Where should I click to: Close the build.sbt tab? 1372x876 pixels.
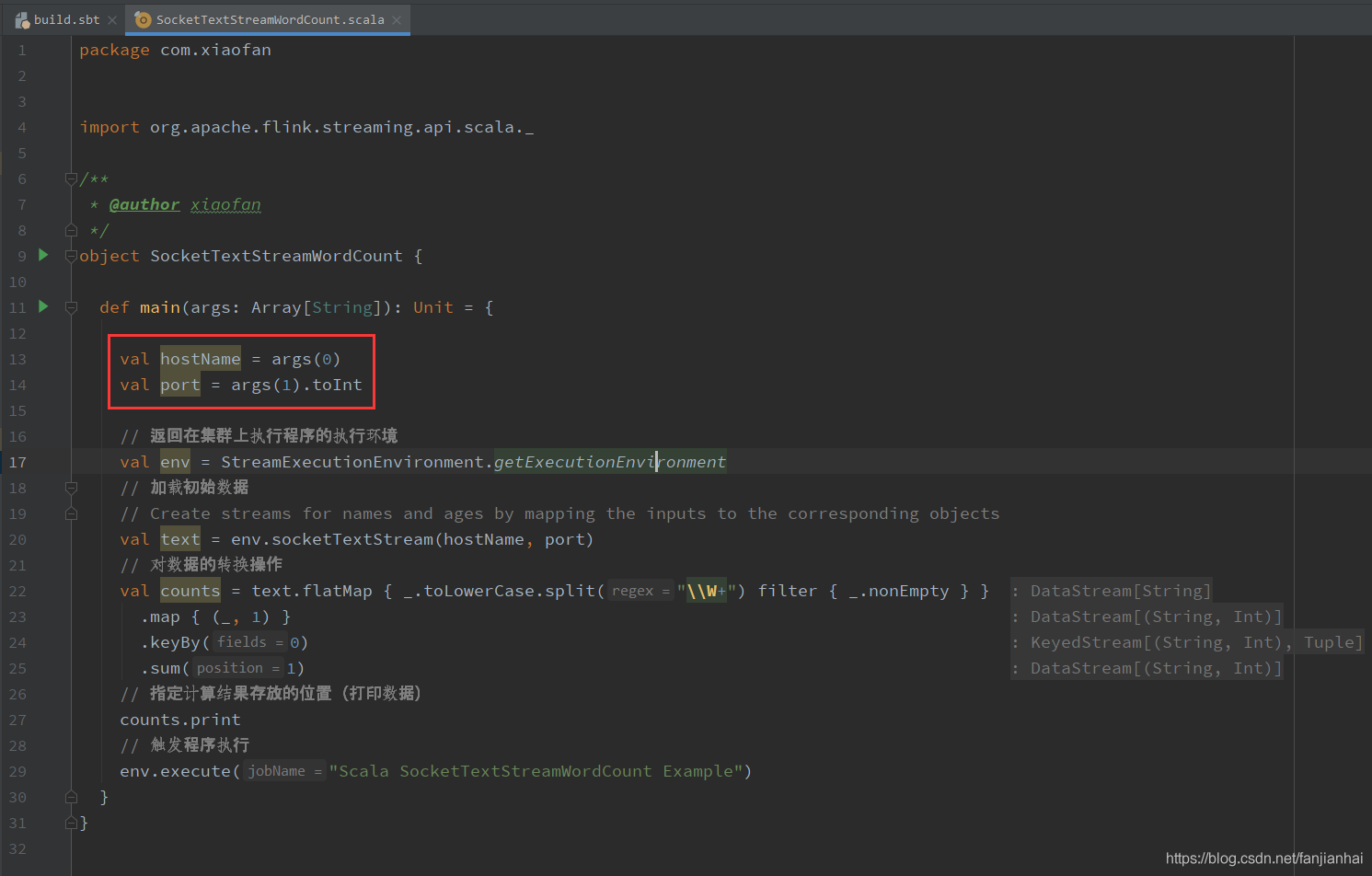tap(112, 20)
